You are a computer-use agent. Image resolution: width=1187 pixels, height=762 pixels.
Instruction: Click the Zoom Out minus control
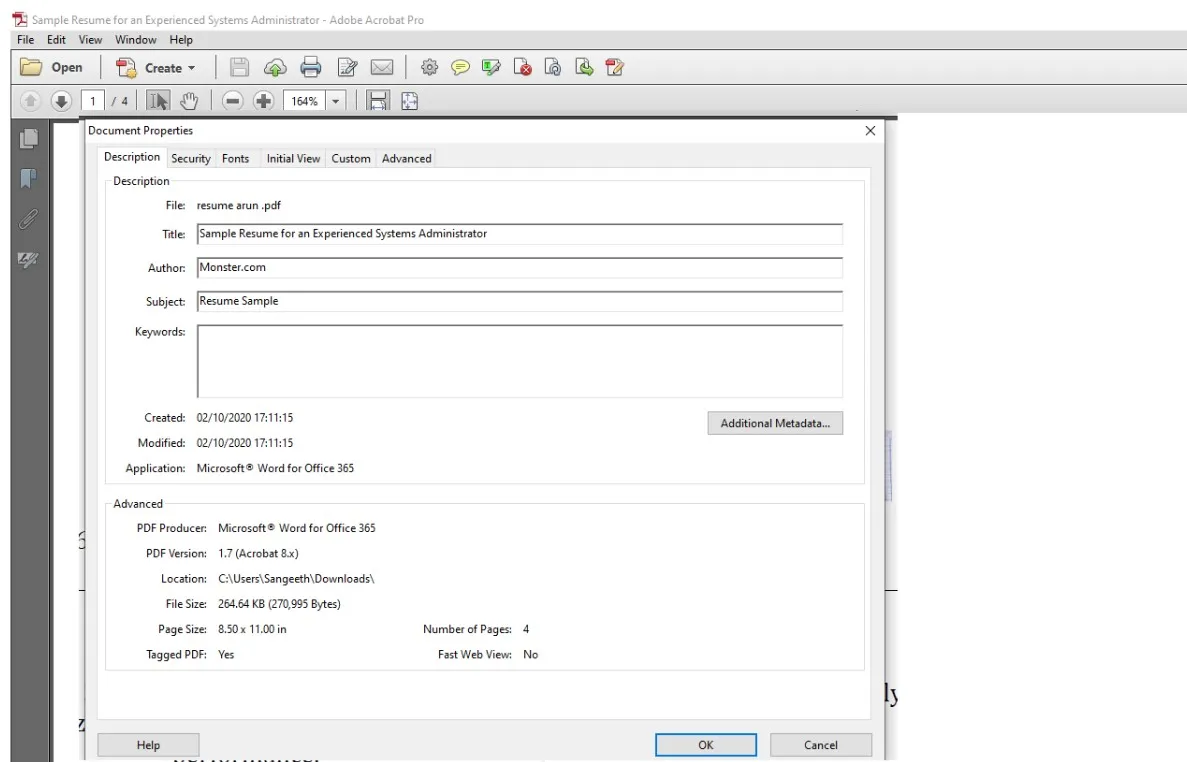coord(231,100)
